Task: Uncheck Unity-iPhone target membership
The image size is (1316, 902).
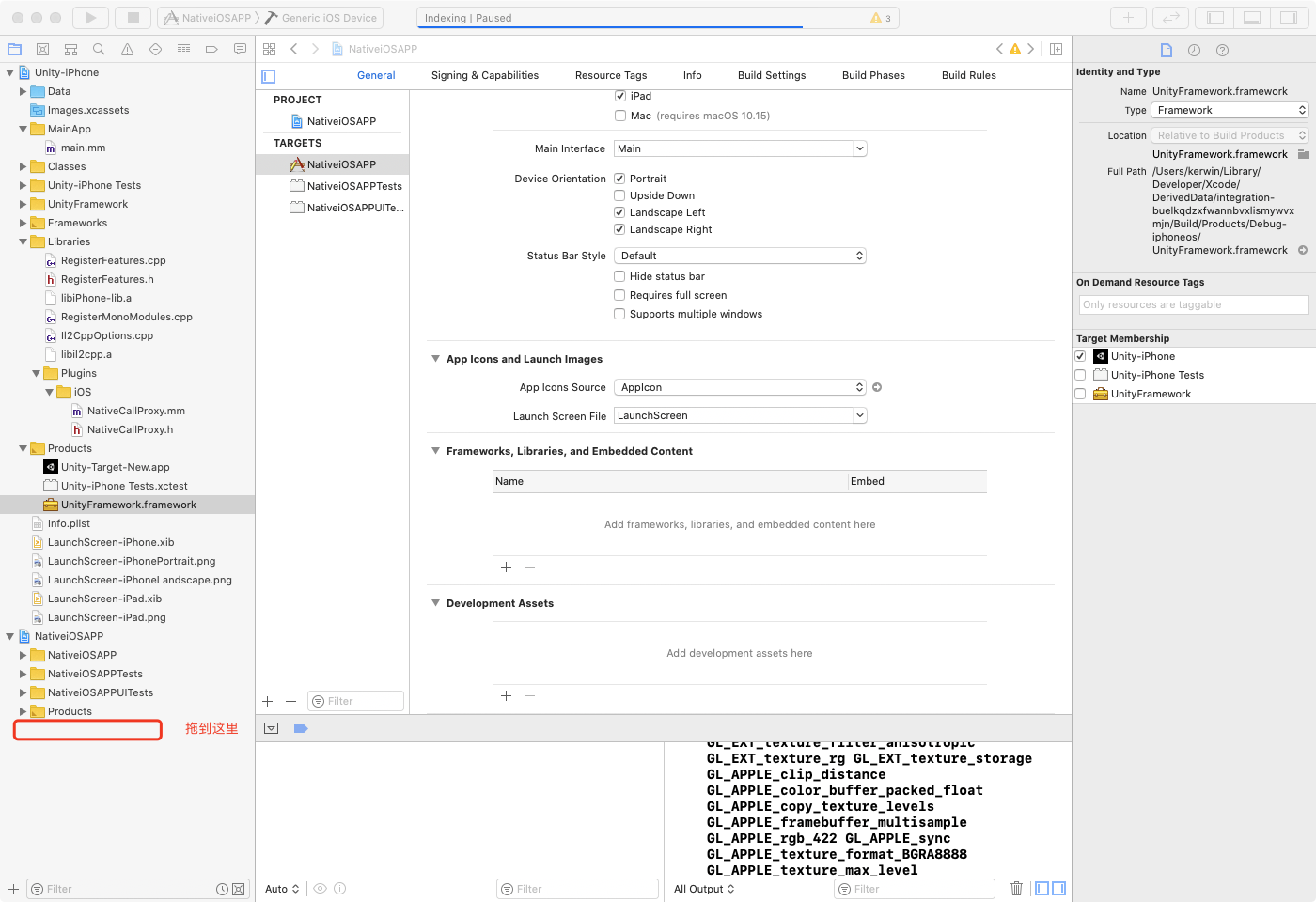Action: pyautogui.click(x=1080, y=356)
